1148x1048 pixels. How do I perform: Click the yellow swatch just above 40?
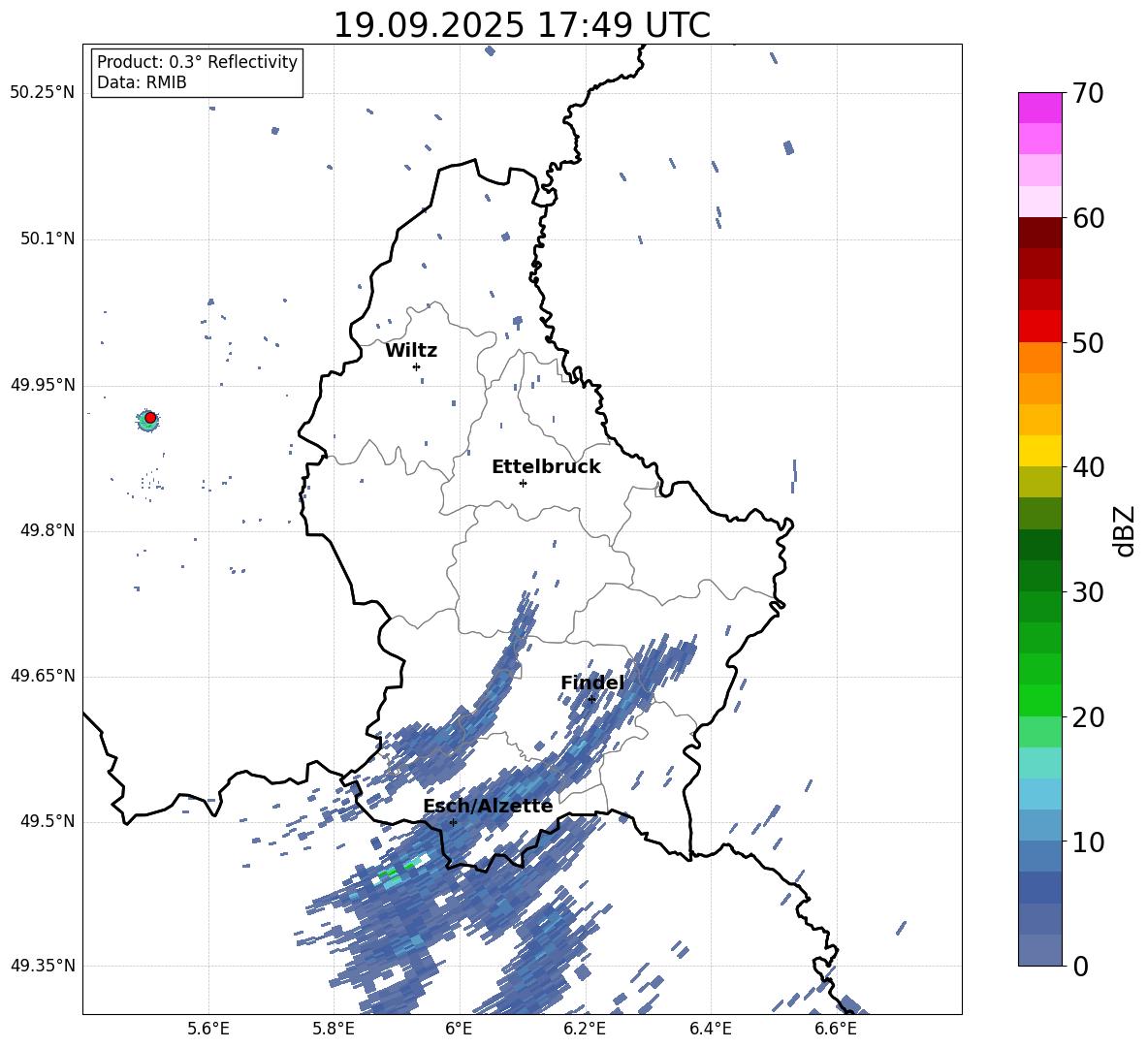pyautogui.click(x=1039, y=451)
